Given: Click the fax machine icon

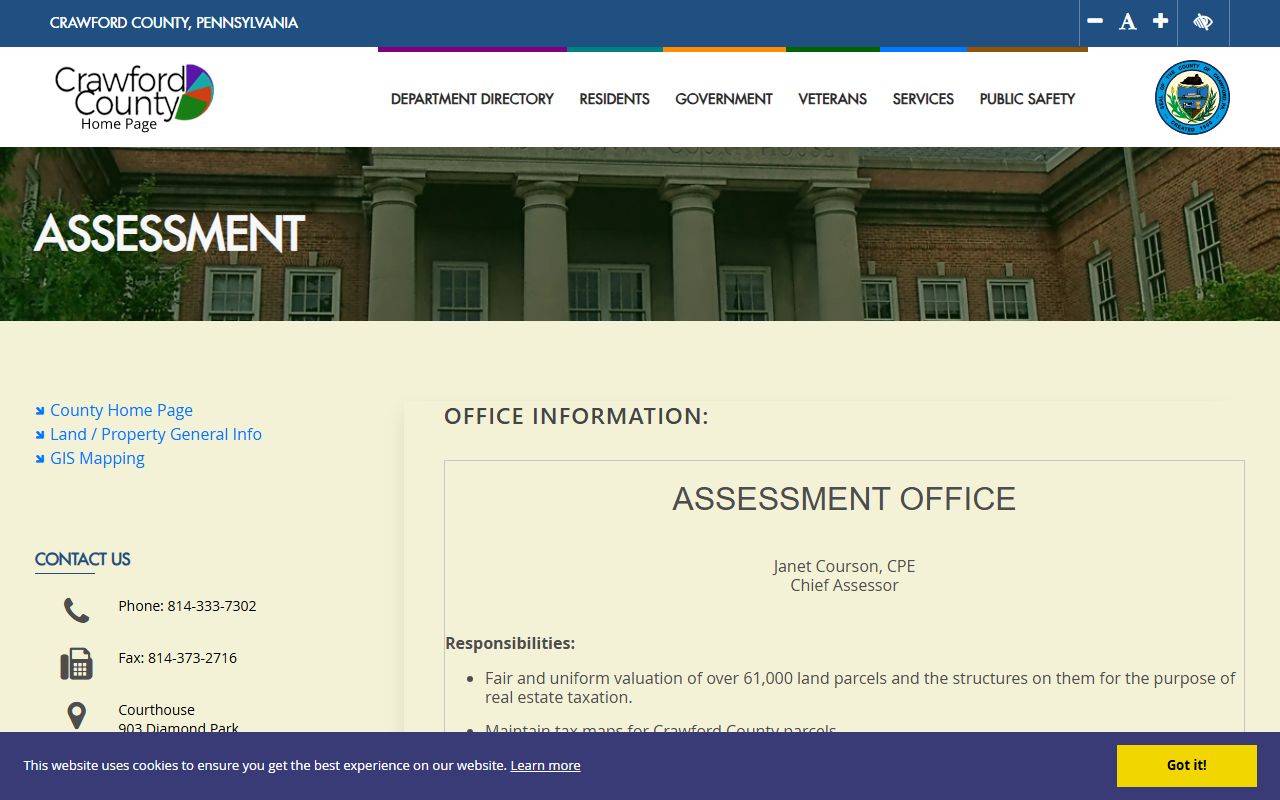Looking at the screenshot, I should (x=76, y=664).
